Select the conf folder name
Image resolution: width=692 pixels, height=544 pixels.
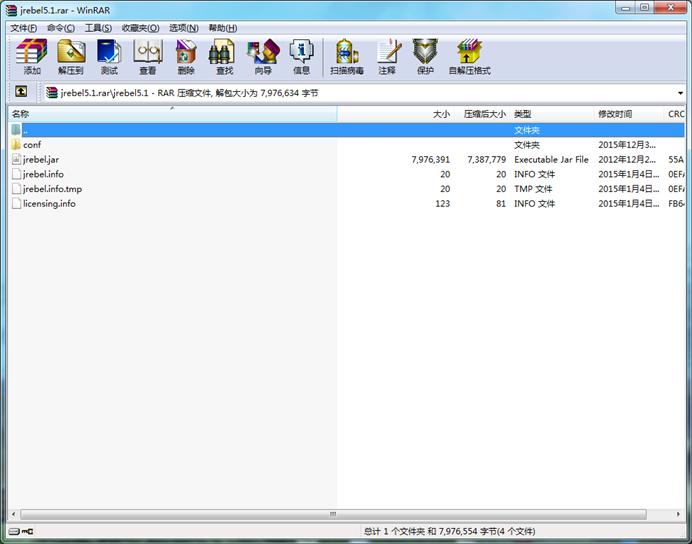(32, 145)
